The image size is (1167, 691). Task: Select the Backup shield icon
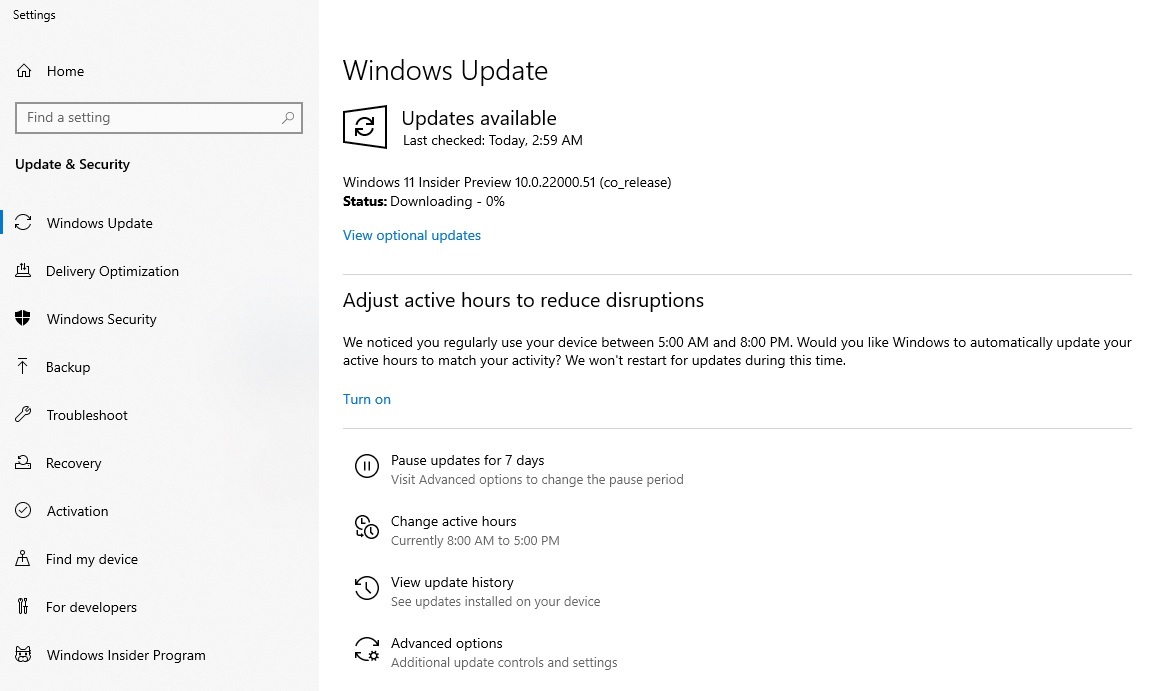pyautogui.click(x=22, y=367)
